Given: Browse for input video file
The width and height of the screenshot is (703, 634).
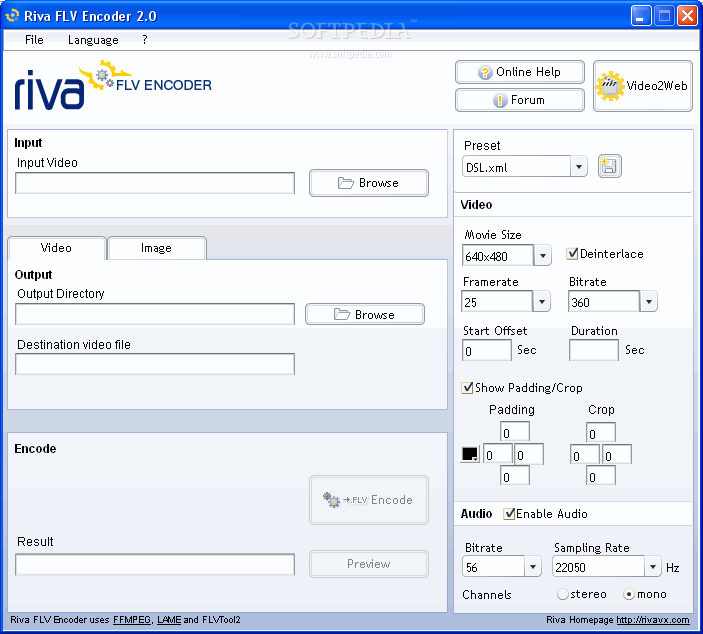Looking at the screenshot, I should coord(368,183).
